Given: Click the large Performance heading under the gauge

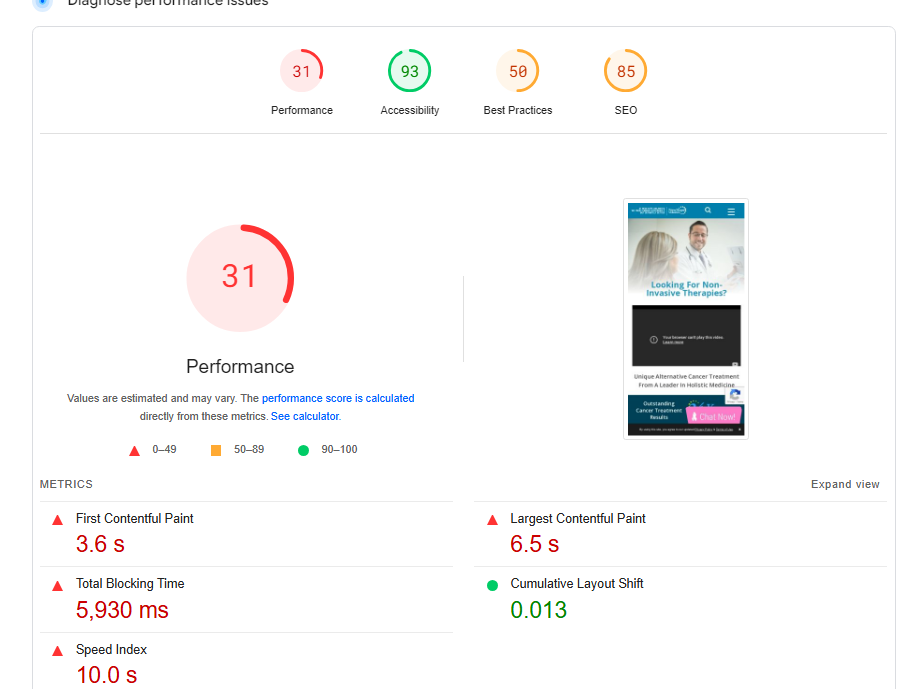Looking at the screenshot, I should pos(240,367).
